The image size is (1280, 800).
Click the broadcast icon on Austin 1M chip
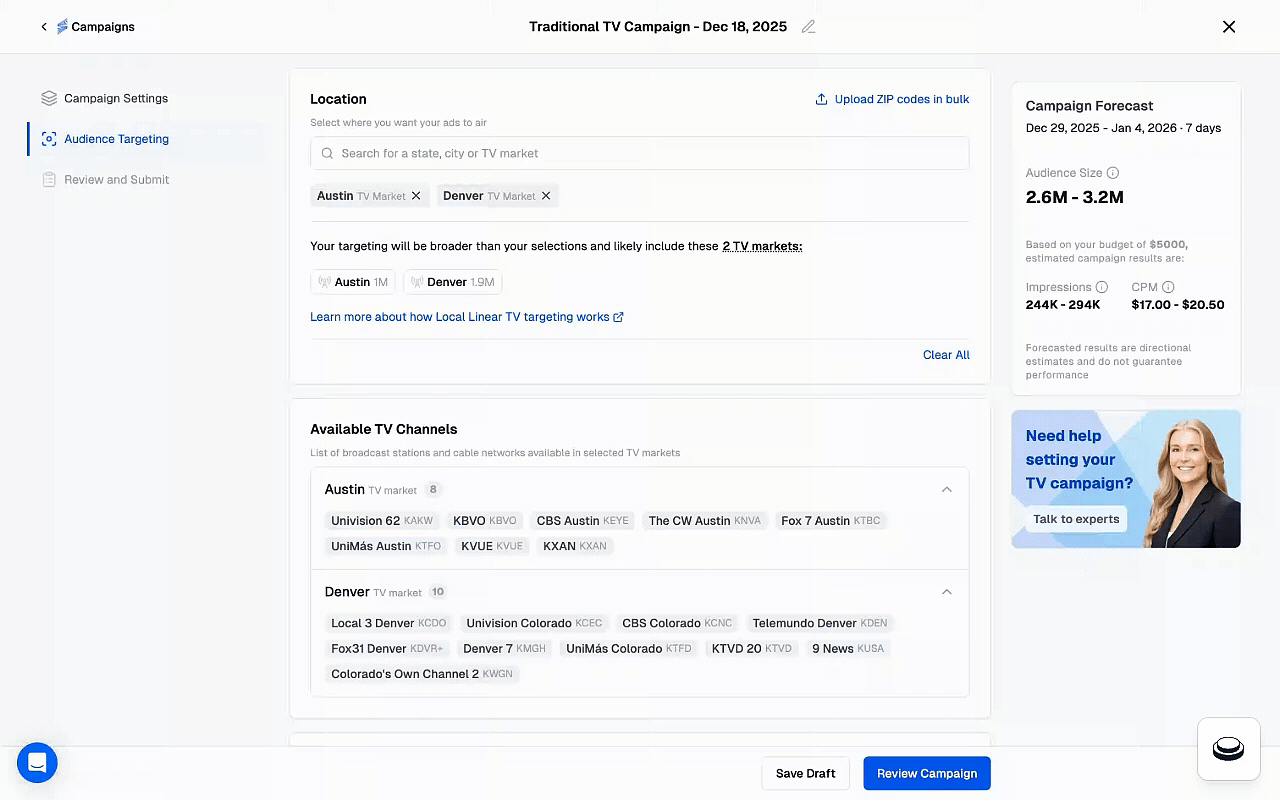[x=324, y=282]
